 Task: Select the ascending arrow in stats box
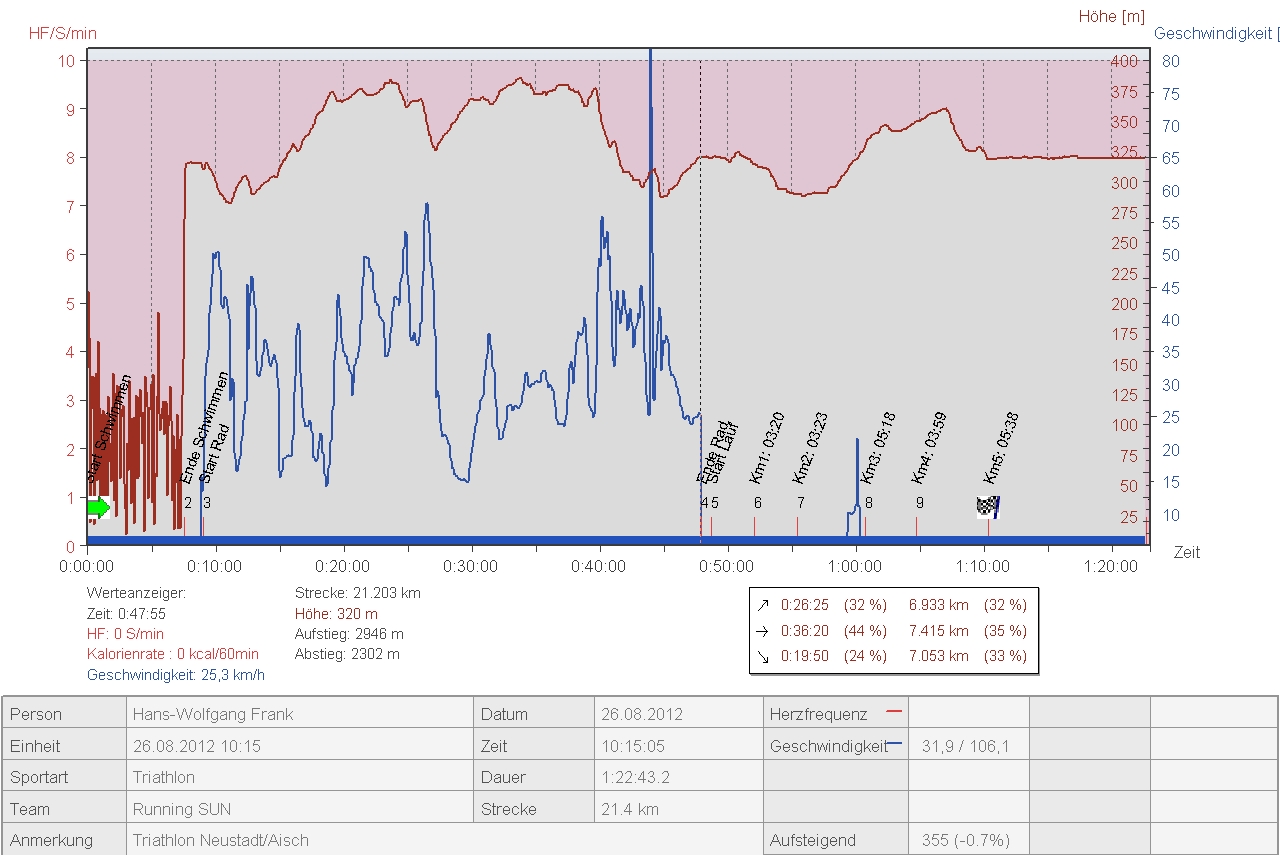click(764, 605)
